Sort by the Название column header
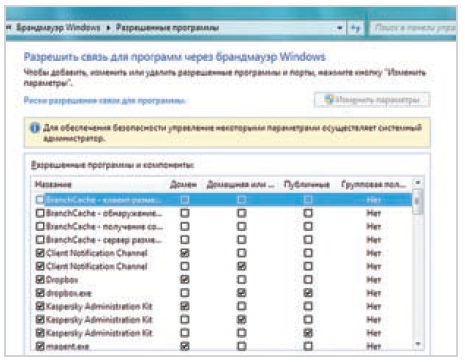Screen dimensions: 465x362 (53, 184)
